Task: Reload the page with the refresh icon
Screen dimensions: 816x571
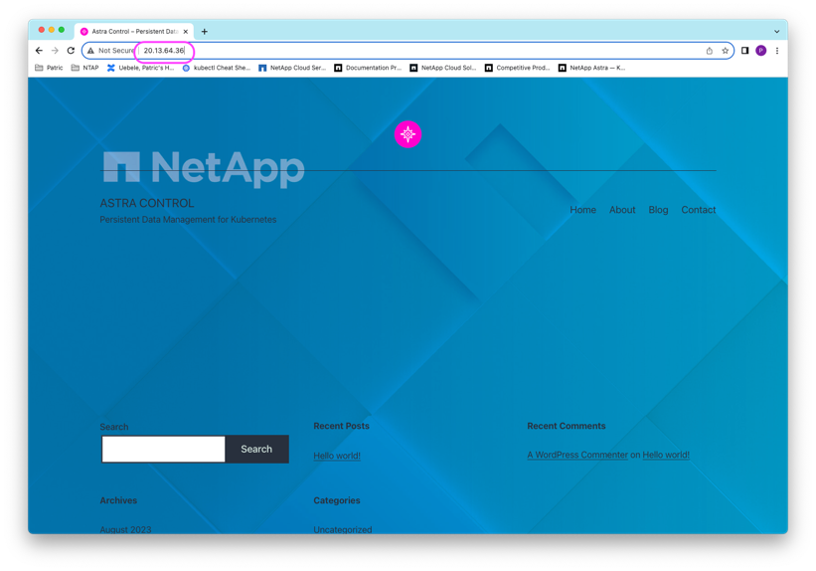Action: click(x=71, y=50)
